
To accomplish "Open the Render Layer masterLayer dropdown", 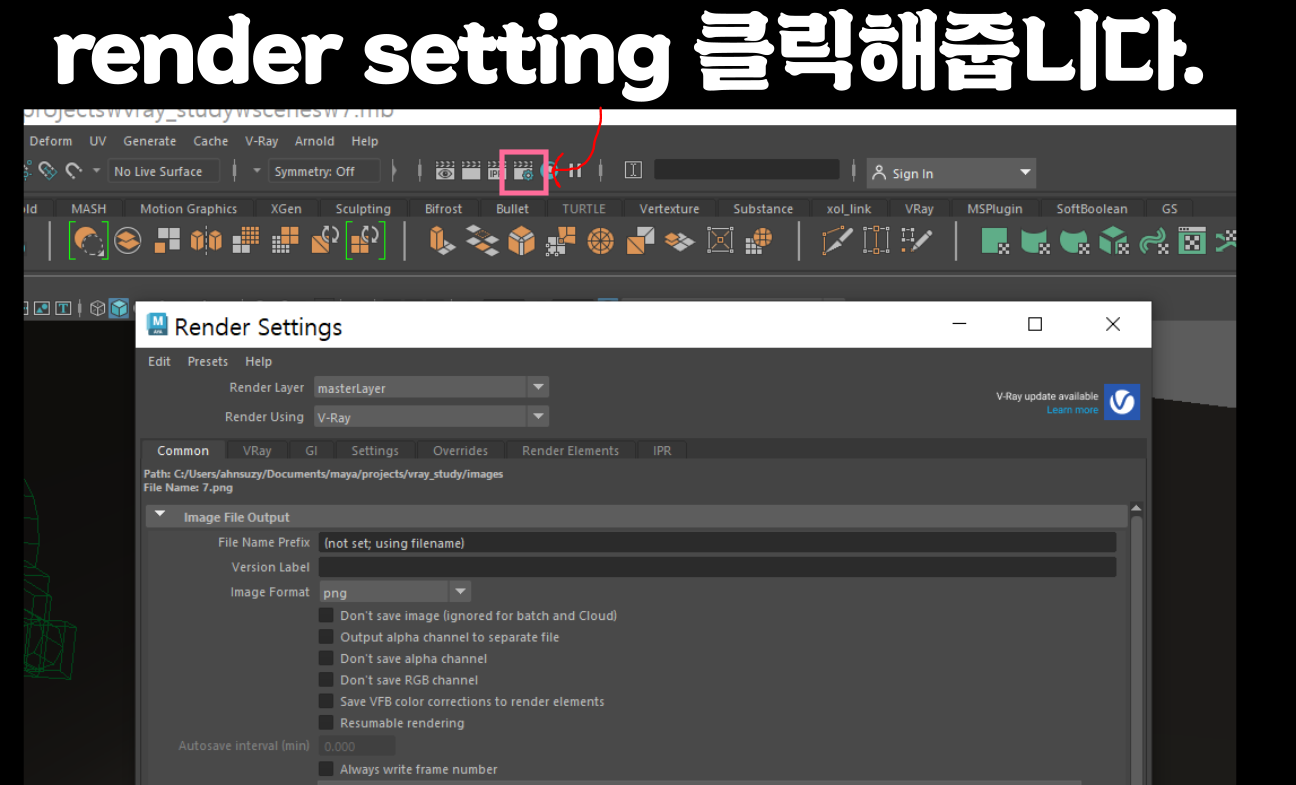I will tap(431, 387).
